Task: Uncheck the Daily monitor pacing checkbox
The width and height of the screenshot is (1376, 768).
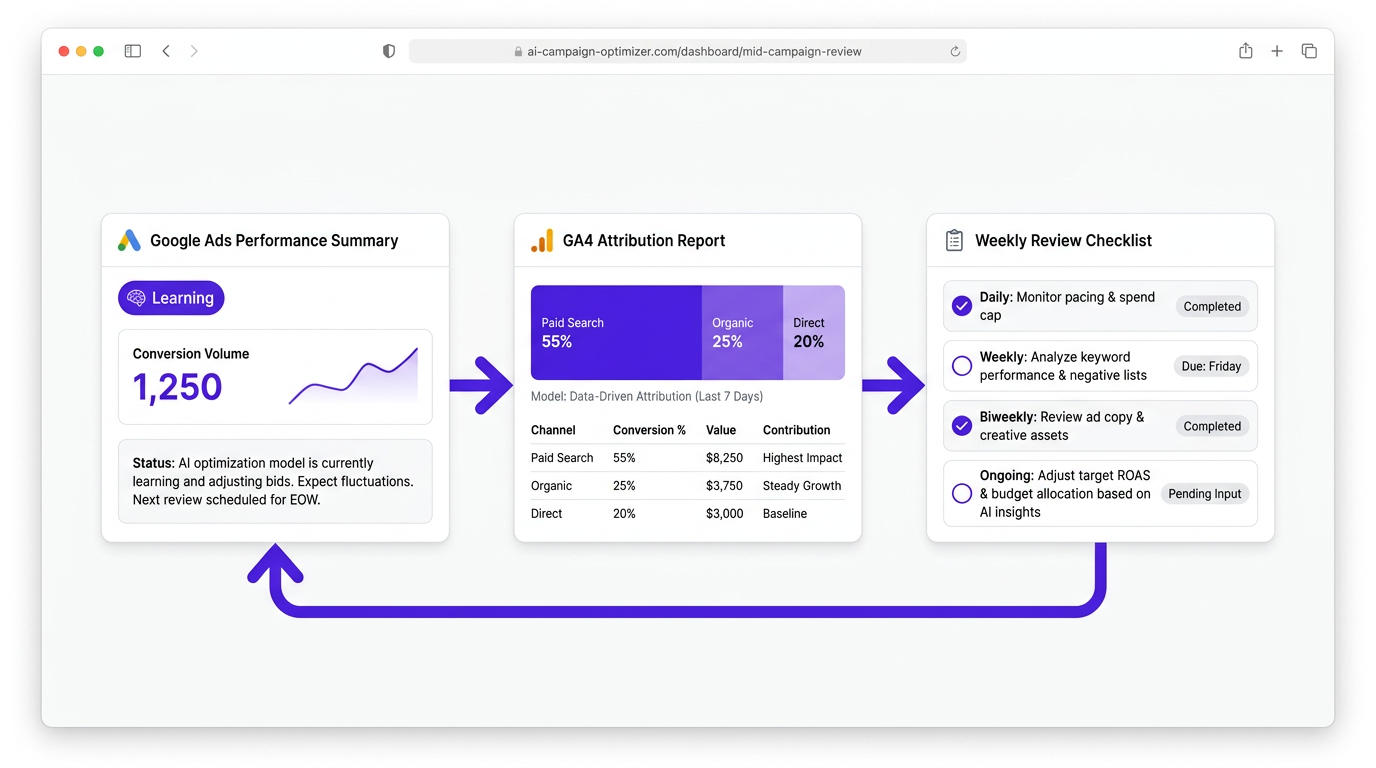Action: pyautogui.click(x=962, y=306)
